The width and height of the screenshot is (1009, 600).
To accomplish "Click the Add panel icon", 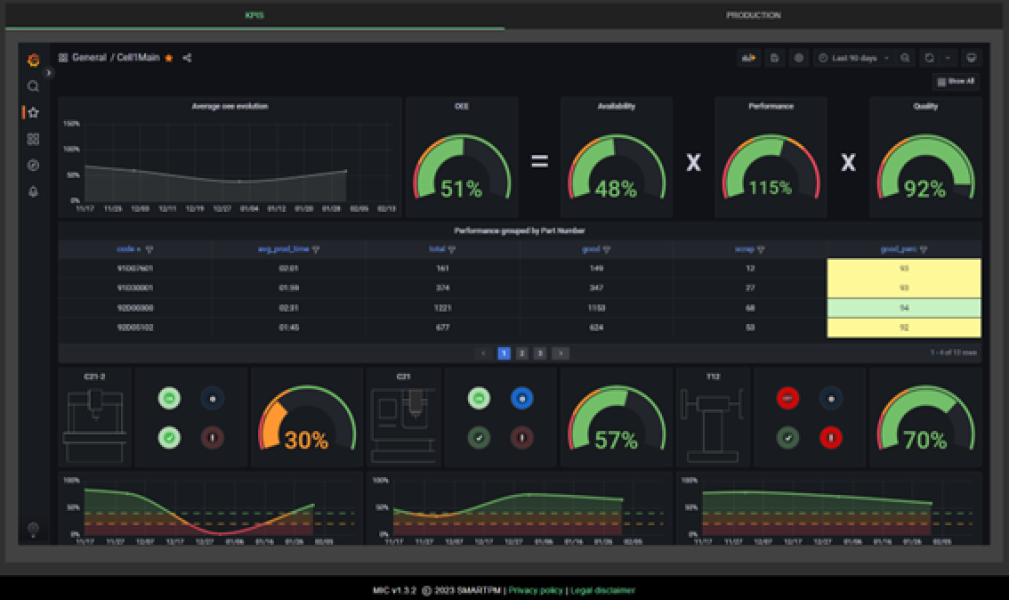I will [748, 58].
